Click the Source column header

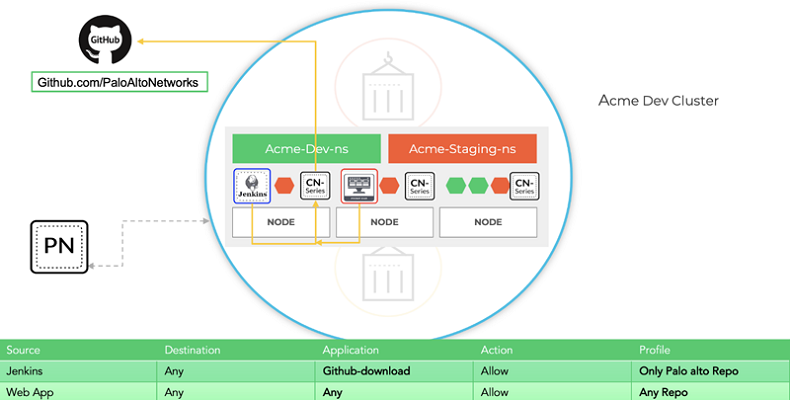23,350
